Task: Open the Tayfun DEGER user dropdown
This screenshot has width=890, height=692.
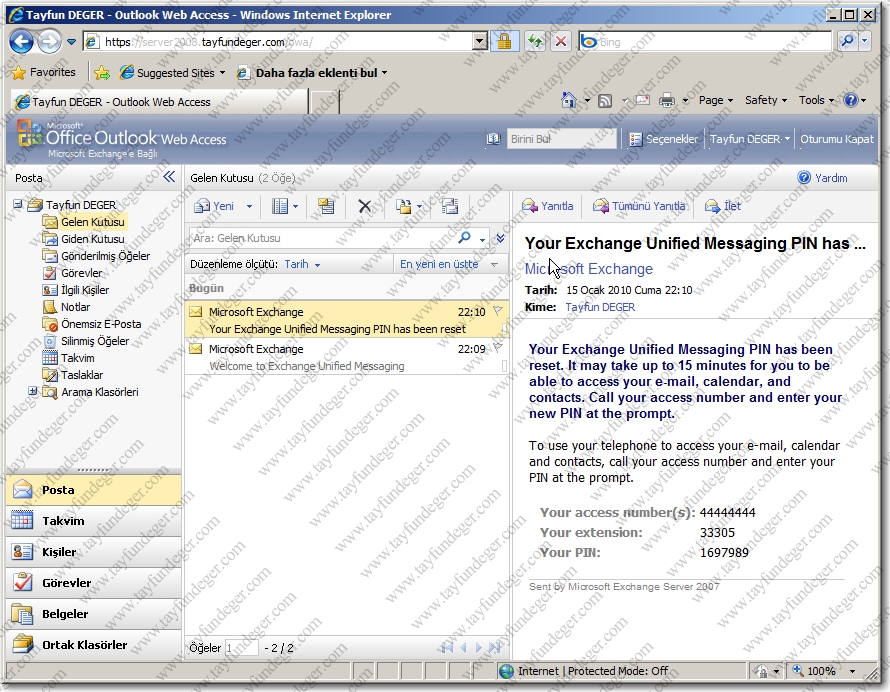Action: [x=750, y=139]
